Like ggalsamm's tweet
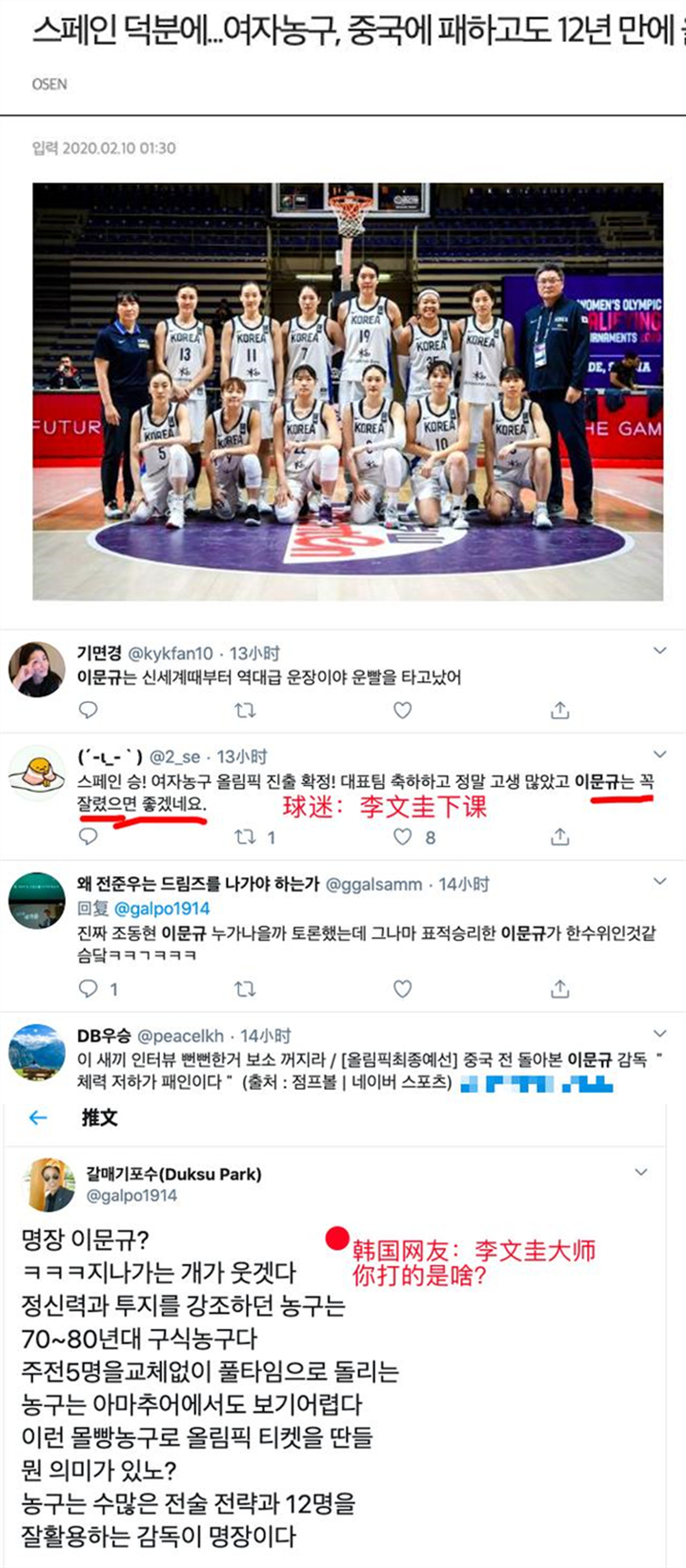The image size is (686, 1568). click(x=403, y=989)
